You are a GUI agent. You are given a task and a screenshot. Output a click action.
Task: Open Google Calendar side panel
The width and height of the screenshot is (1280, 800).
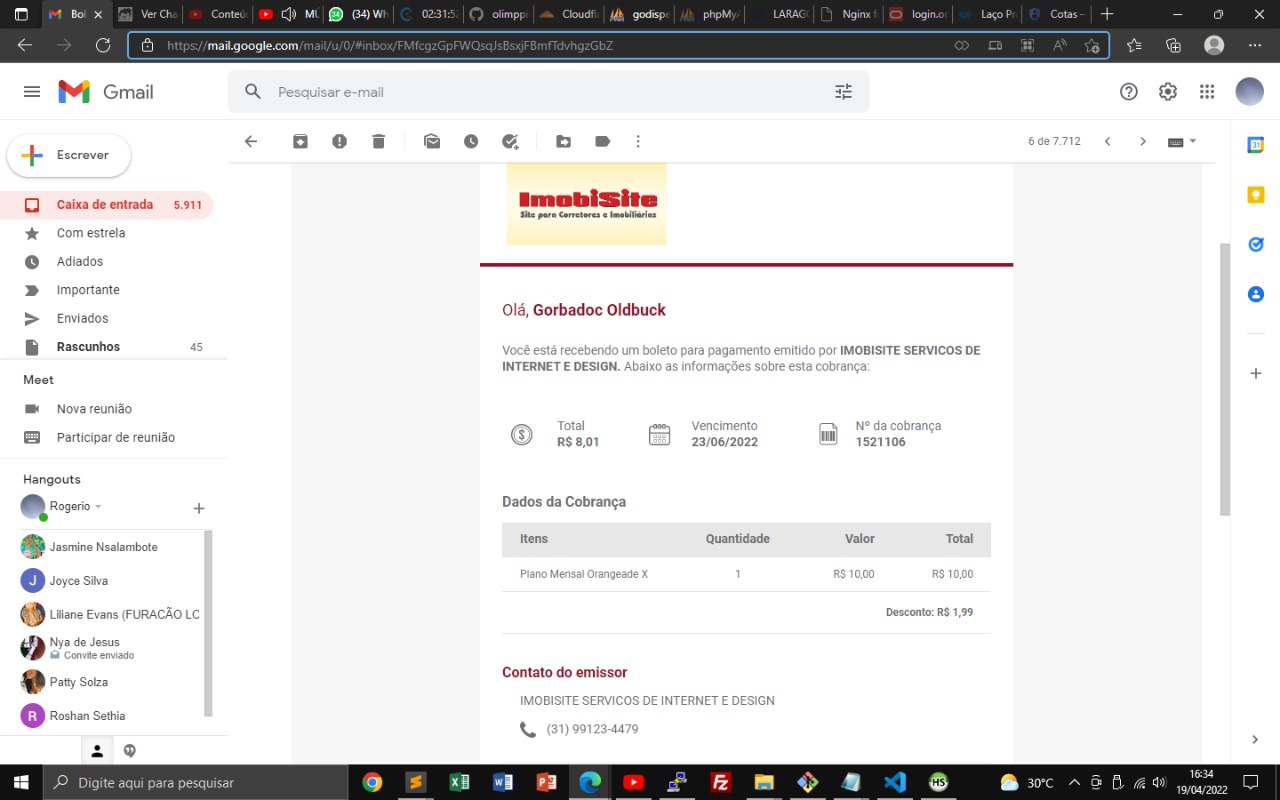coord(1256,145)
